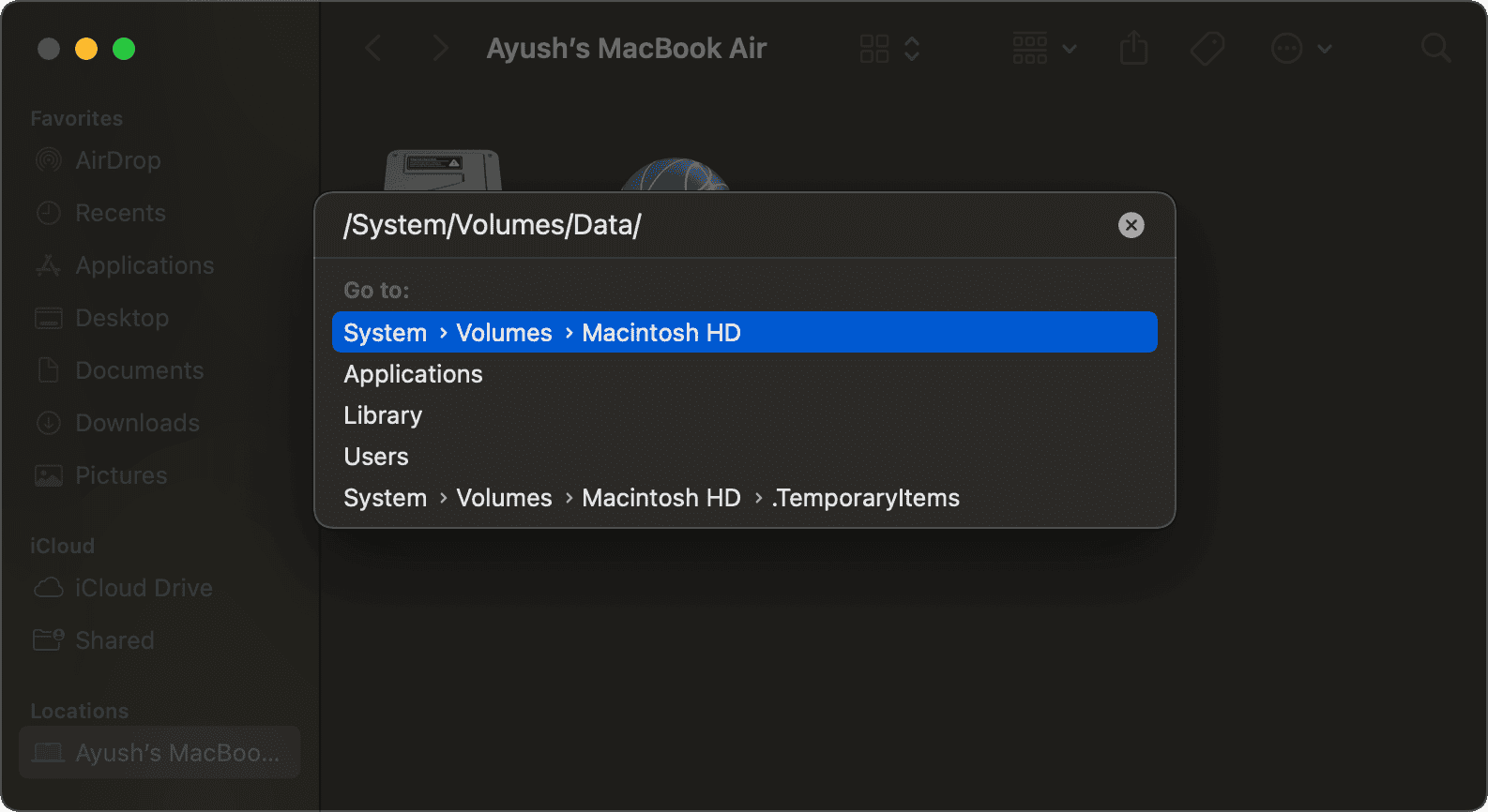Open the More actions ellipsis dropdown
The image size is (1488, 812).
click(1300, 48)
